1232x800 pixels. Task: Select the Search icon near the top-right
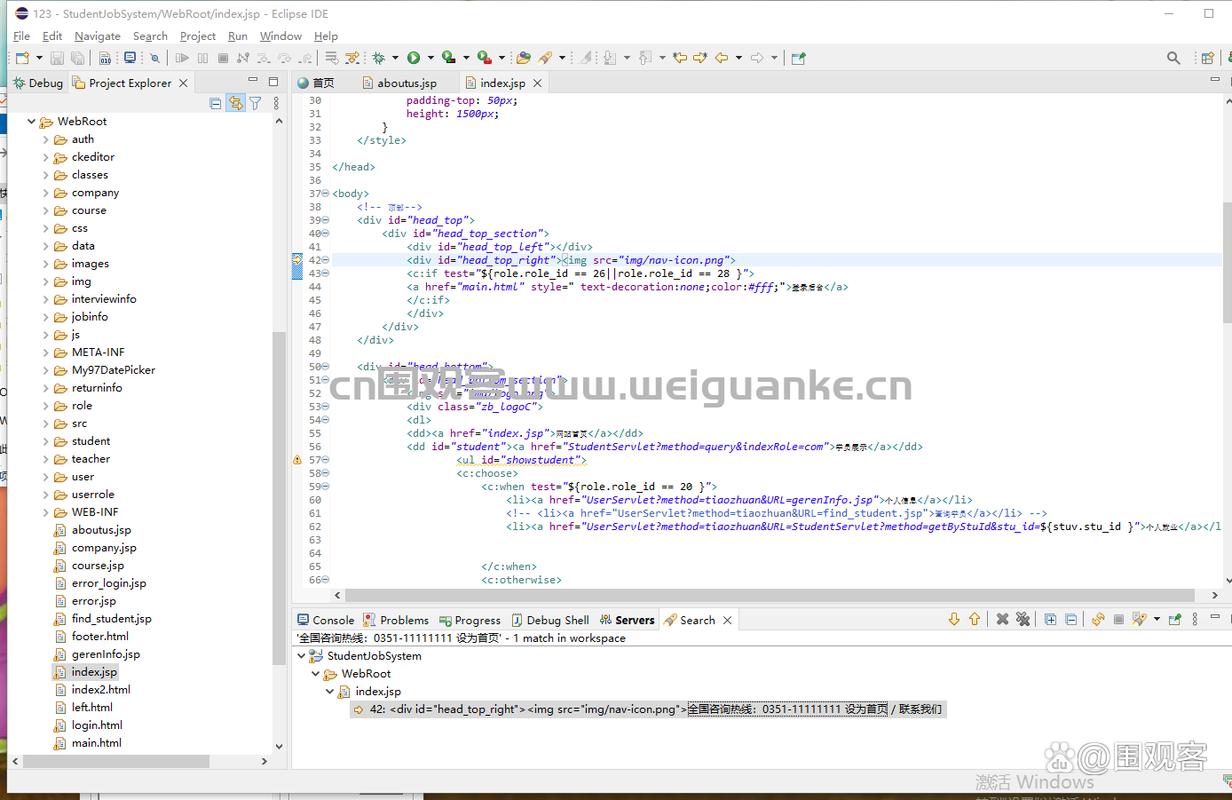pos(1174,58)
